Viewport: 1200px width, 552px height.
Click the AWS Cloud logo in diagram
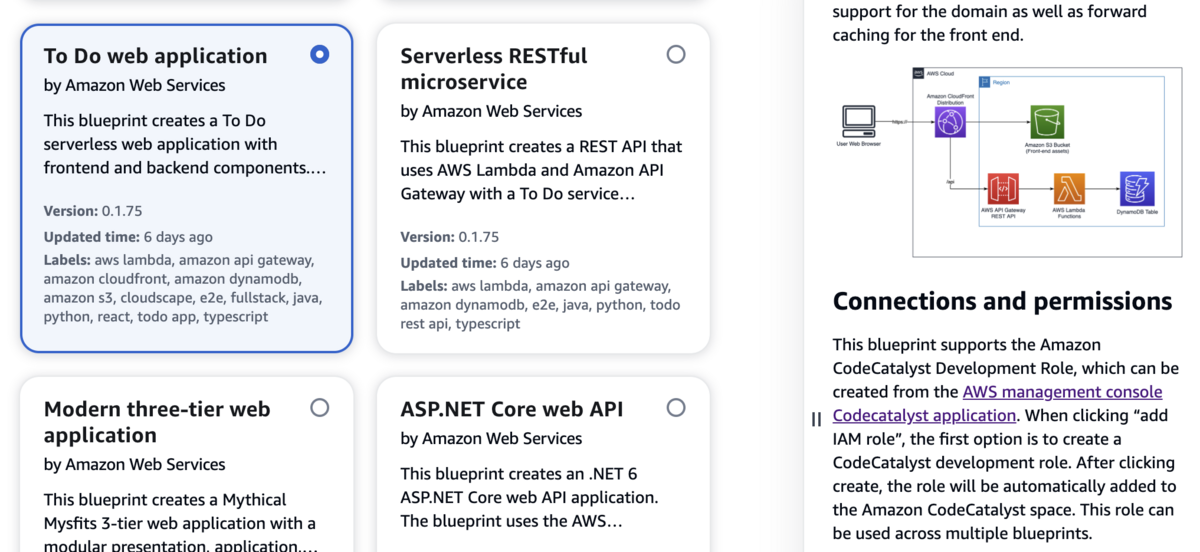point(920,74)
